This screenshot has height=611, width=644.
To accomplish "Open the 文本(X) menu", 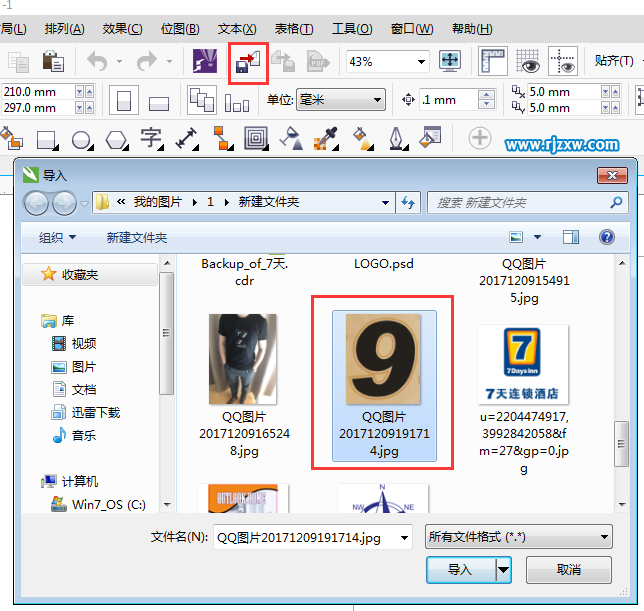I will [x=237, y=29].
